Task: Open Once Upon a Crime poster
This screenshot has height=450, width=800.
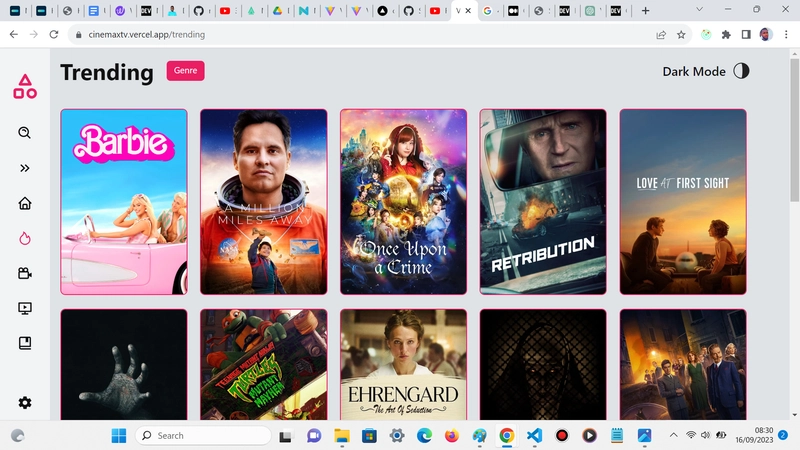Action: coord(404,202)
